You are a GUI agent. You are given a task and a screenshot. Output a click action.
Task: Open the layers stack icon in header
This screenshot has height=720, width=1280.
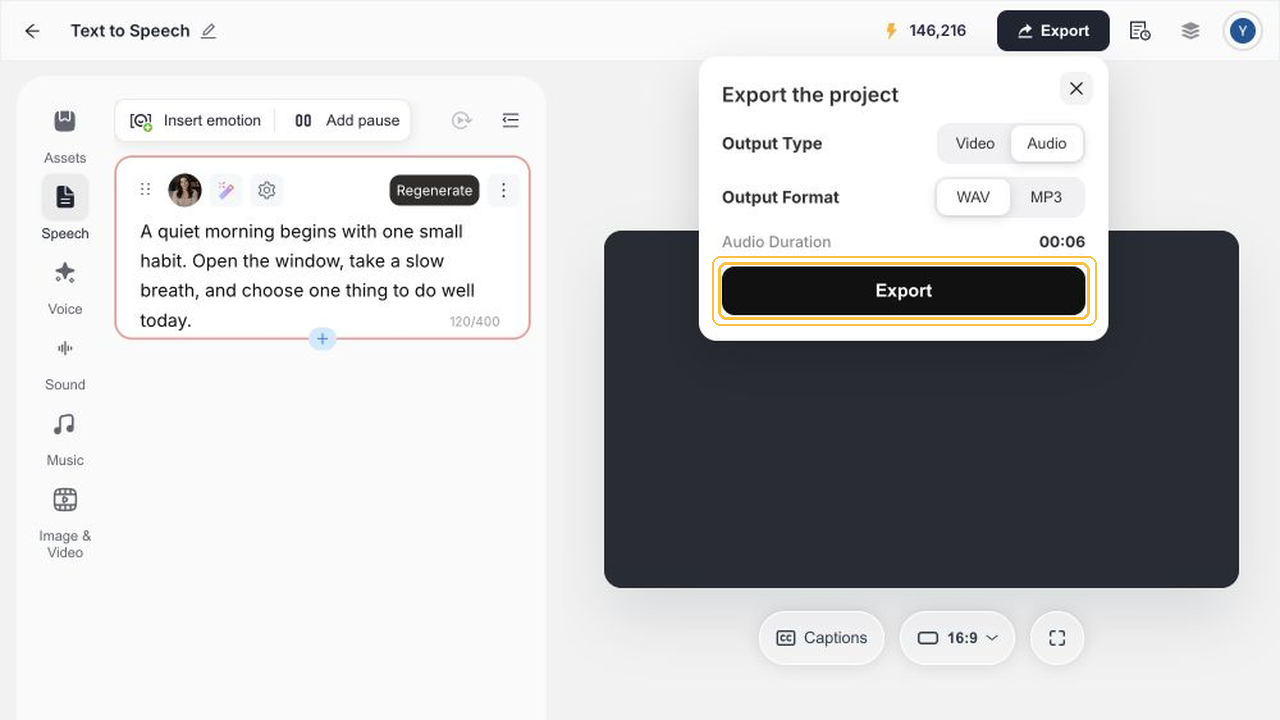pyautogui.click(x=1190, y=31)
